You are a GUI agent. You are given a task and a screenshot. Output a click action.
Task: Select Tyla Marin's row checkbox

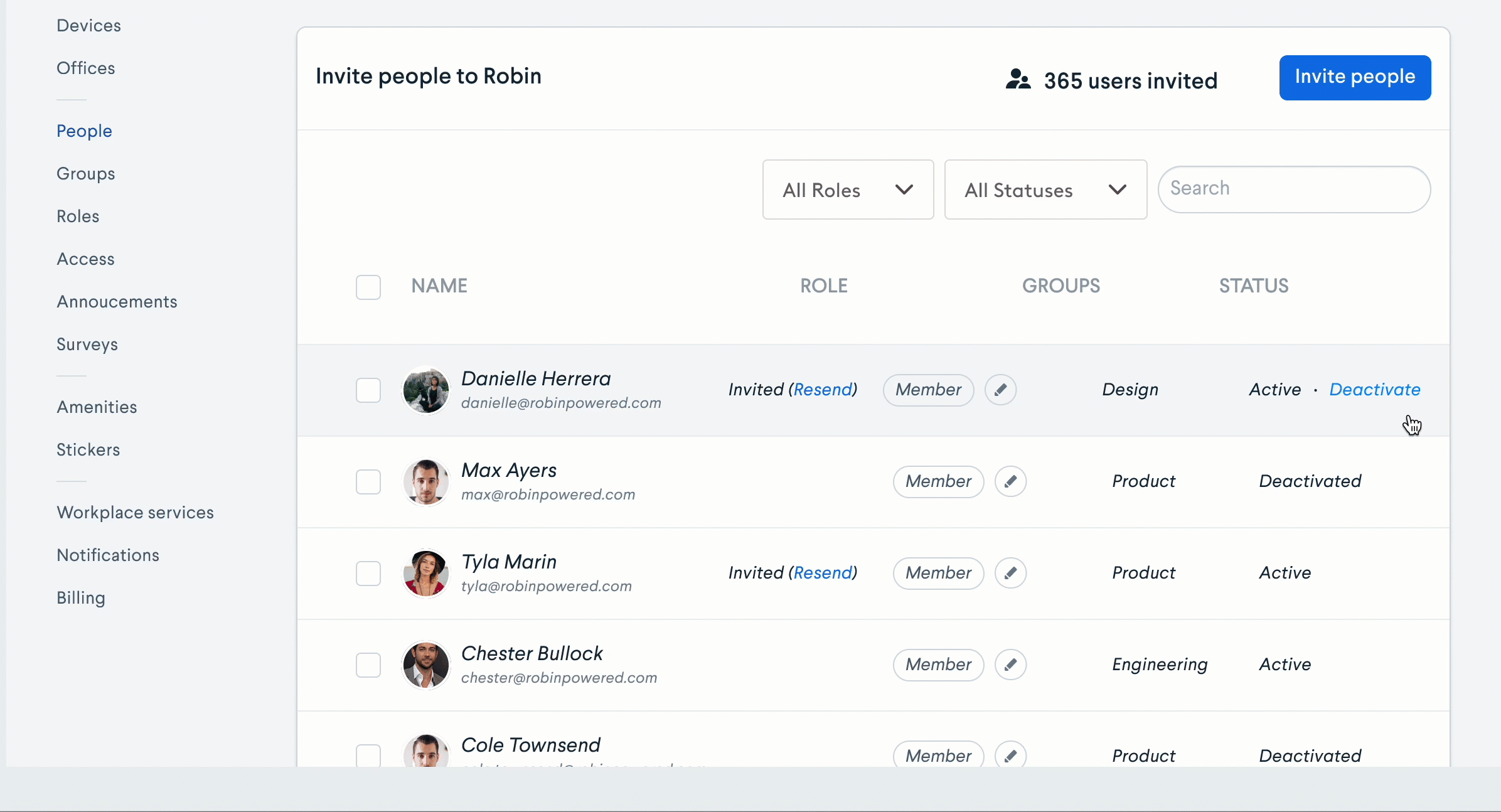368,574
